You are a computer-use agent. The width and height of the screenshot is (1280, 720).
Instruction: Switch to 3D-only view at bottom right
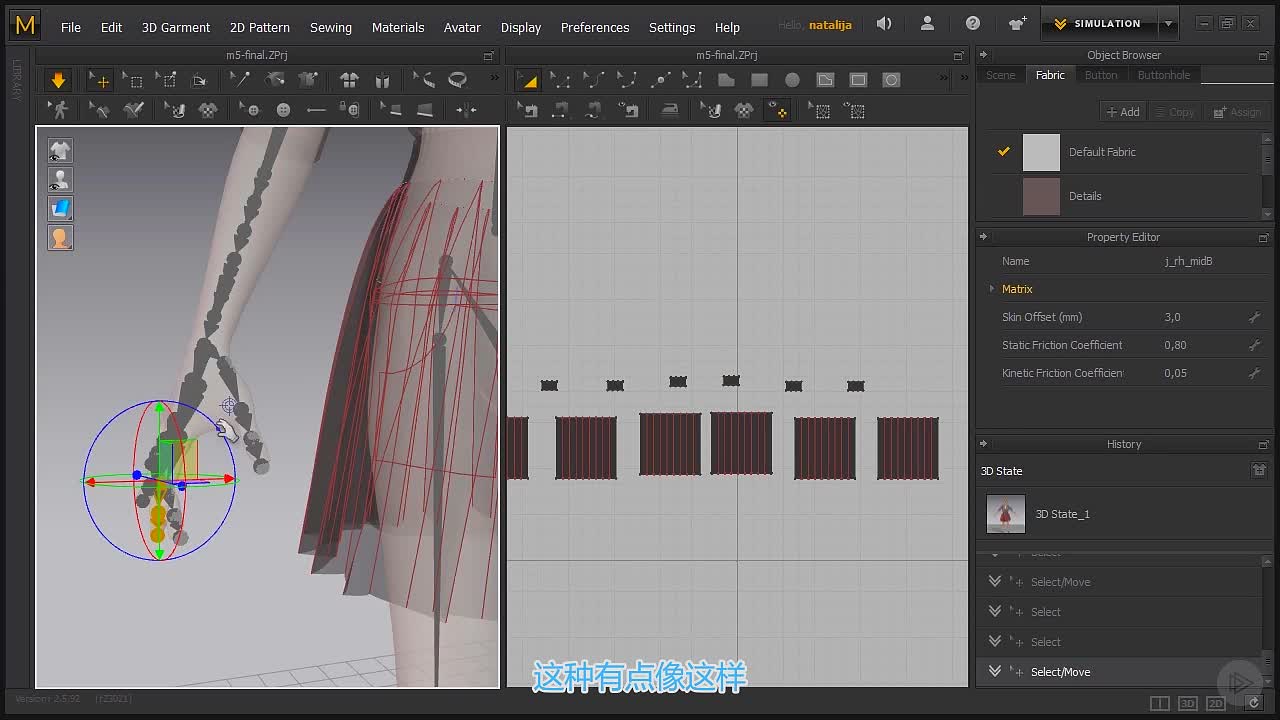tap(1187, 704)
